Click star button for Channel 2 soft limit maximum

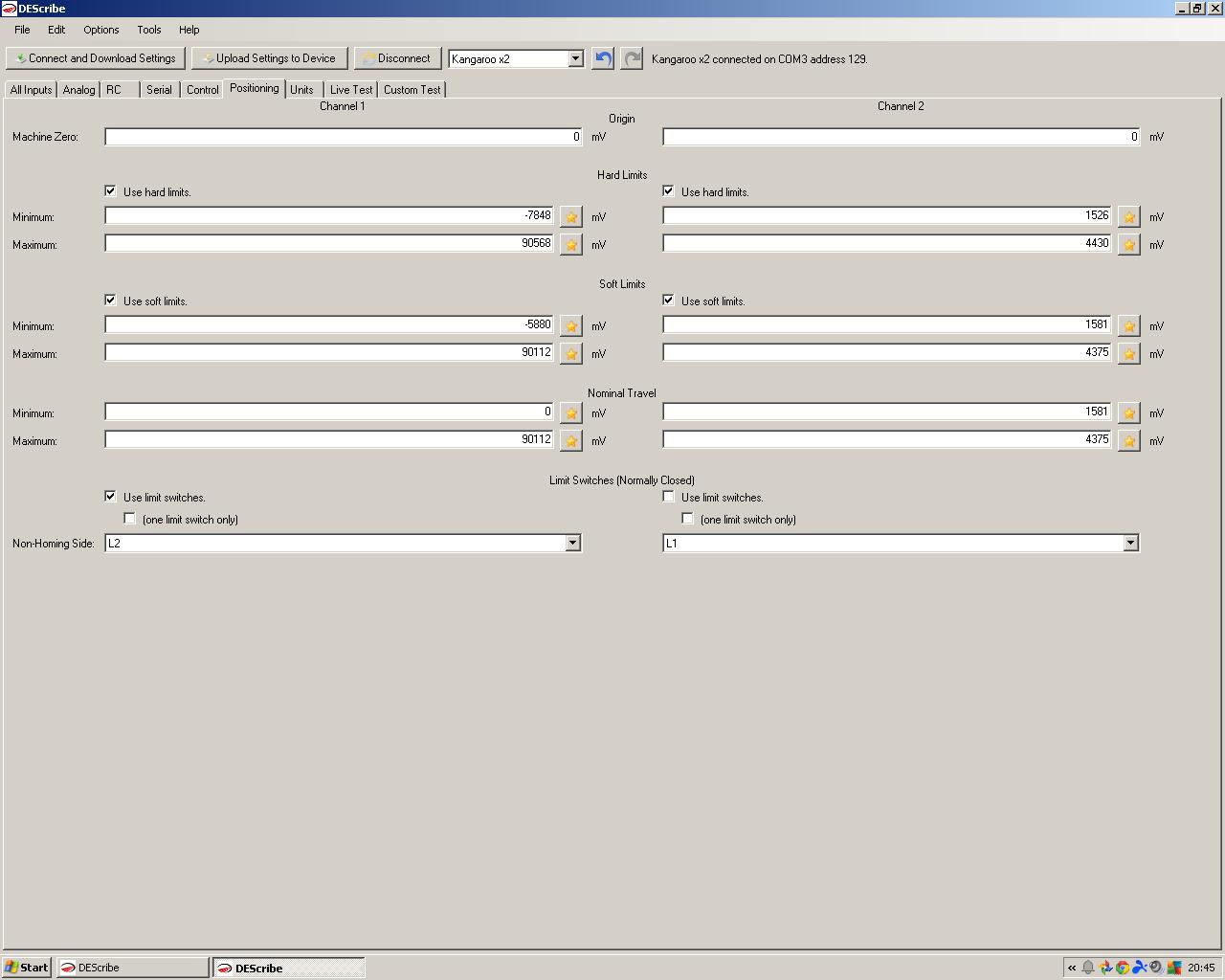pos(1129,354)
